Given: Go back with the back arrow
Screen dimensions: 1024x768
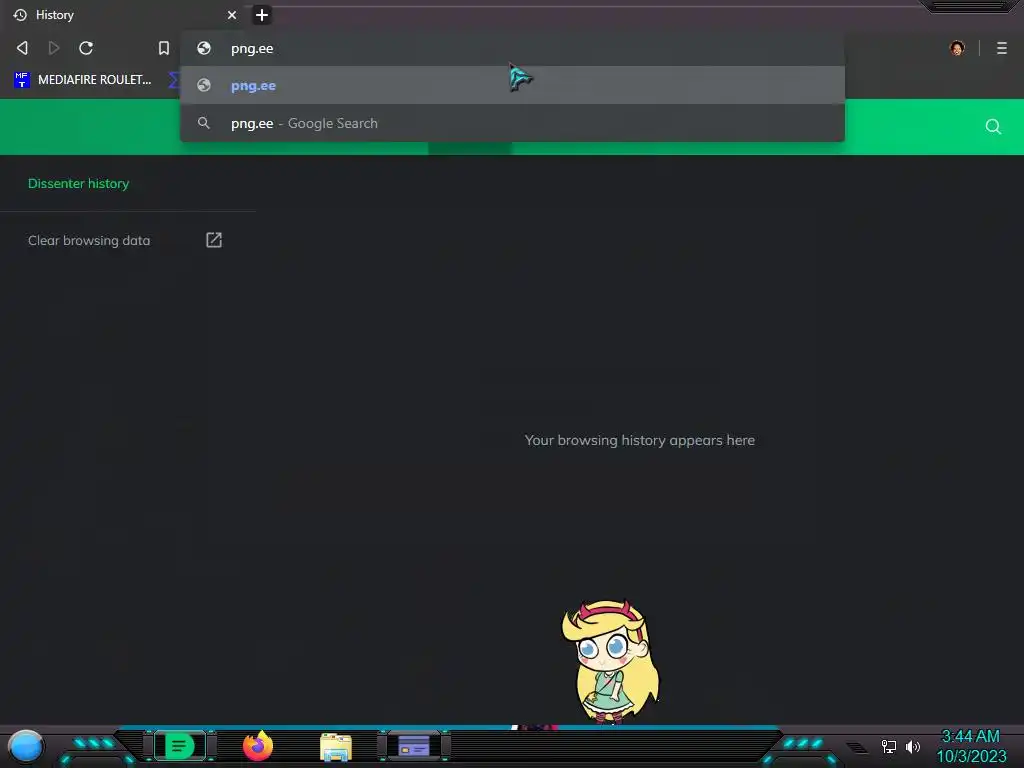Looking at the screenshot, I should coord(22,48).
